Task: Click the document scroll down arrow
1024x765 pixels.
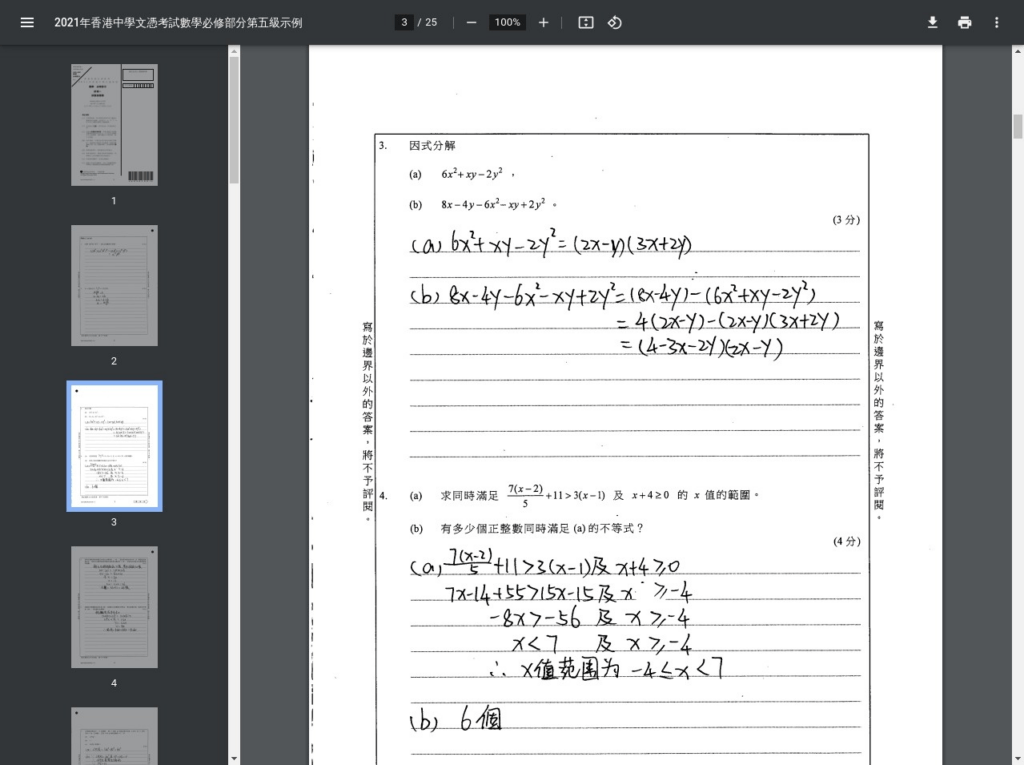Action: click(x=1017, y=759)
